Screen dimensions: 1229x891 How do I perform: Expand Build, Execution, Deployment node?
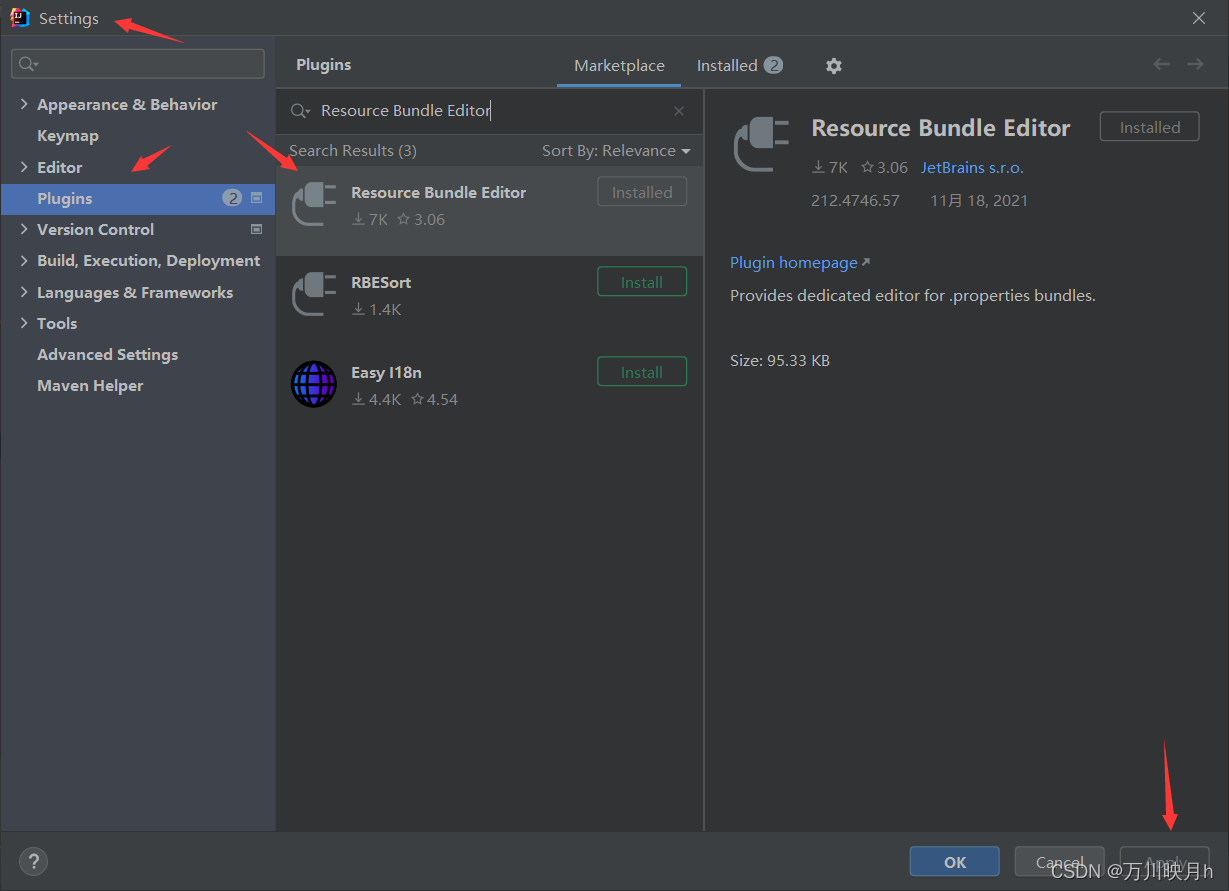[x=24, y=260]
